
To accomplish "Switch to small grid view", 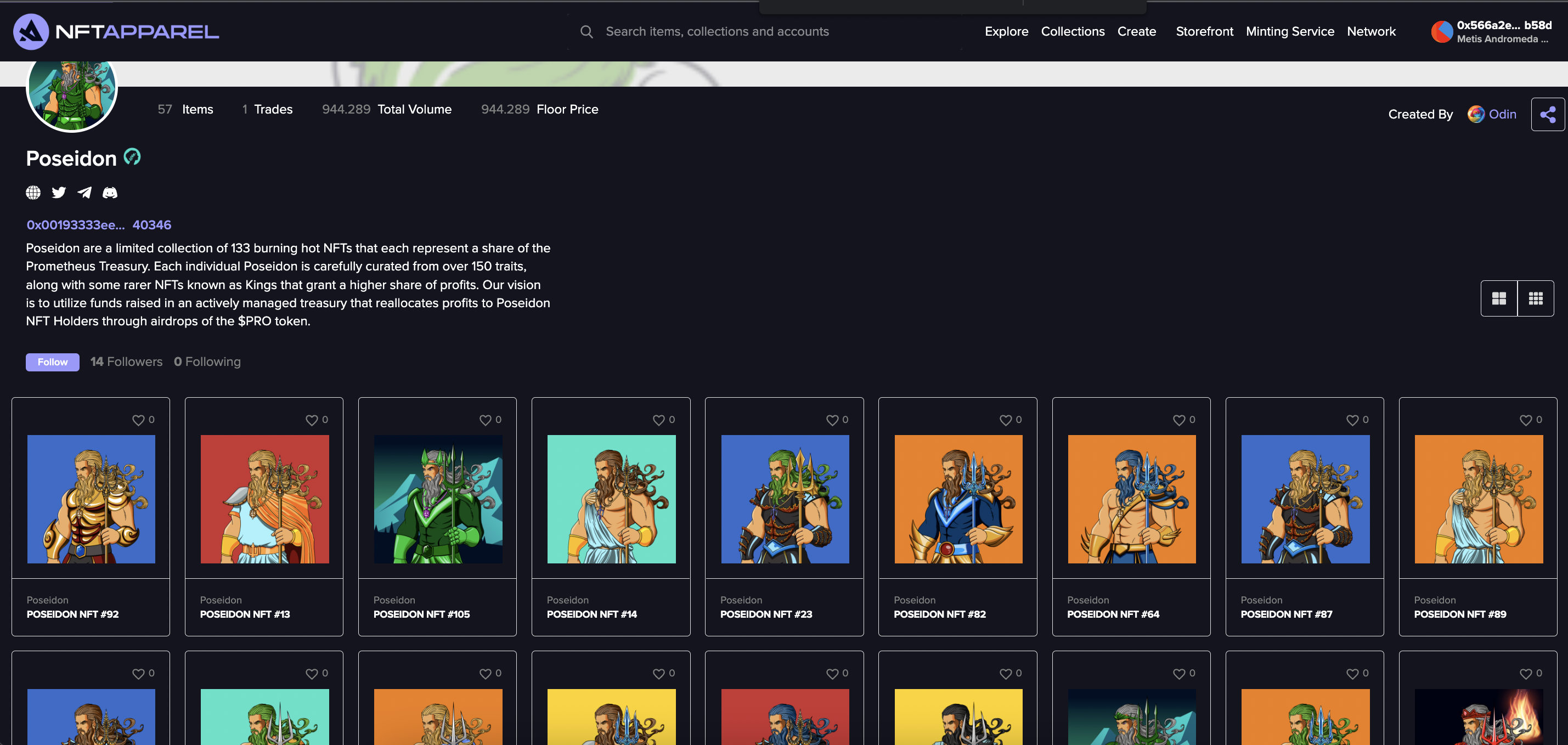I will click(1535, 298).
